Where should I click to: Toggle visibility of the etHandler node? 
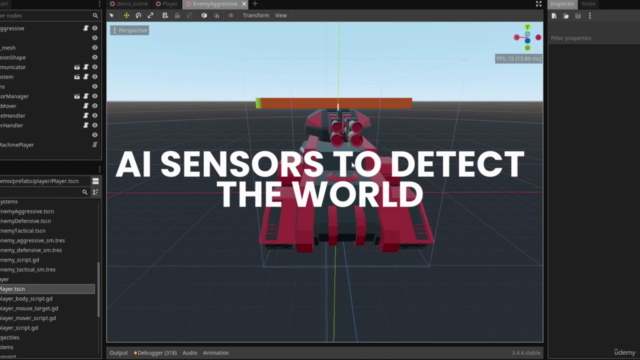(x=95, y=116)
